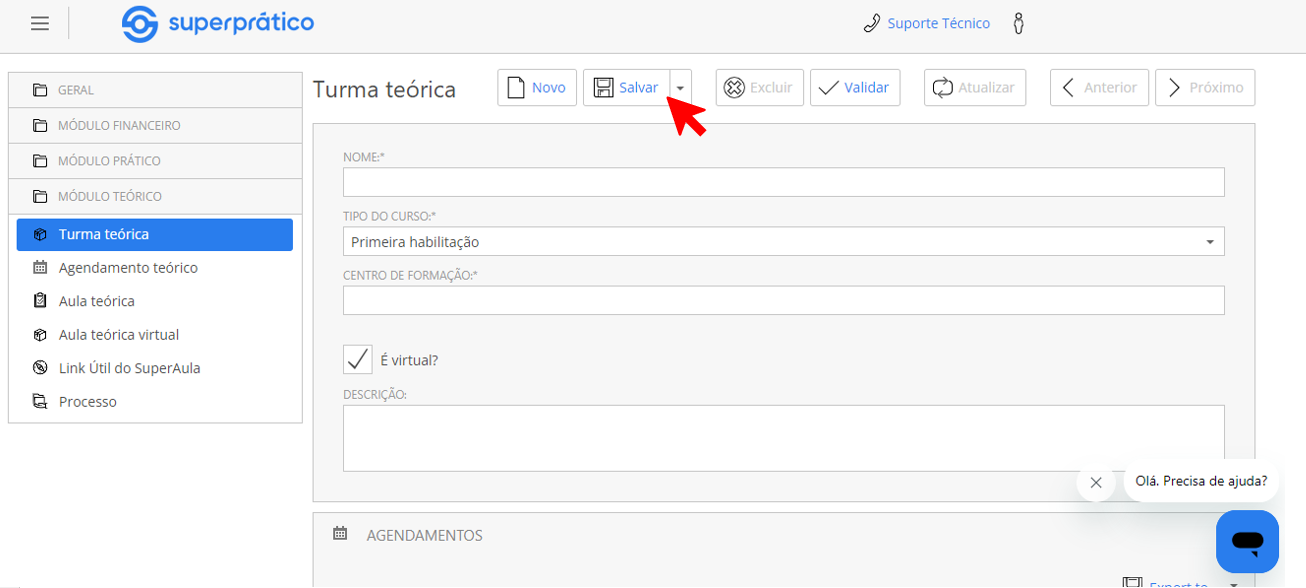Open the Salvar dropdown arrow

click(680, 88)
